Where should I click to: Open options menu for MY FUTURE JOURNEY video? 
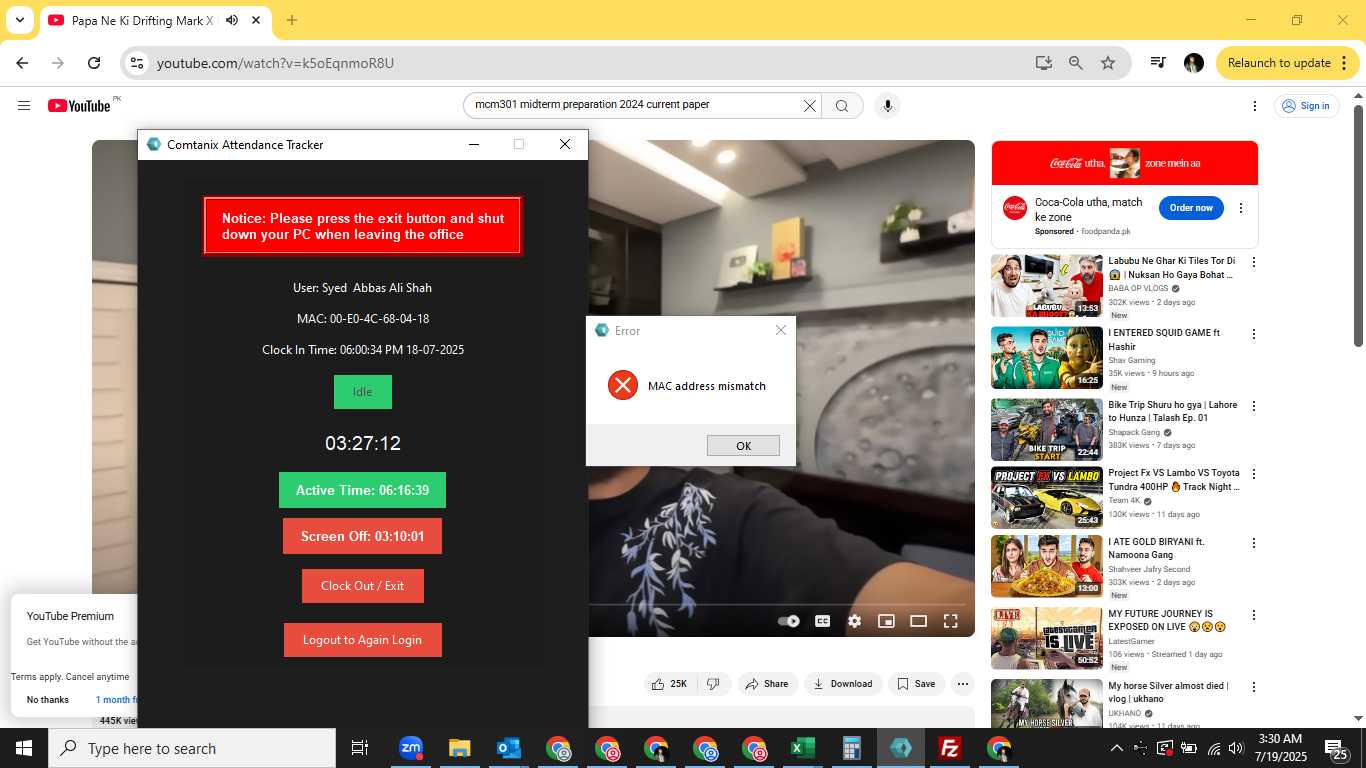tap(1254, 616)
